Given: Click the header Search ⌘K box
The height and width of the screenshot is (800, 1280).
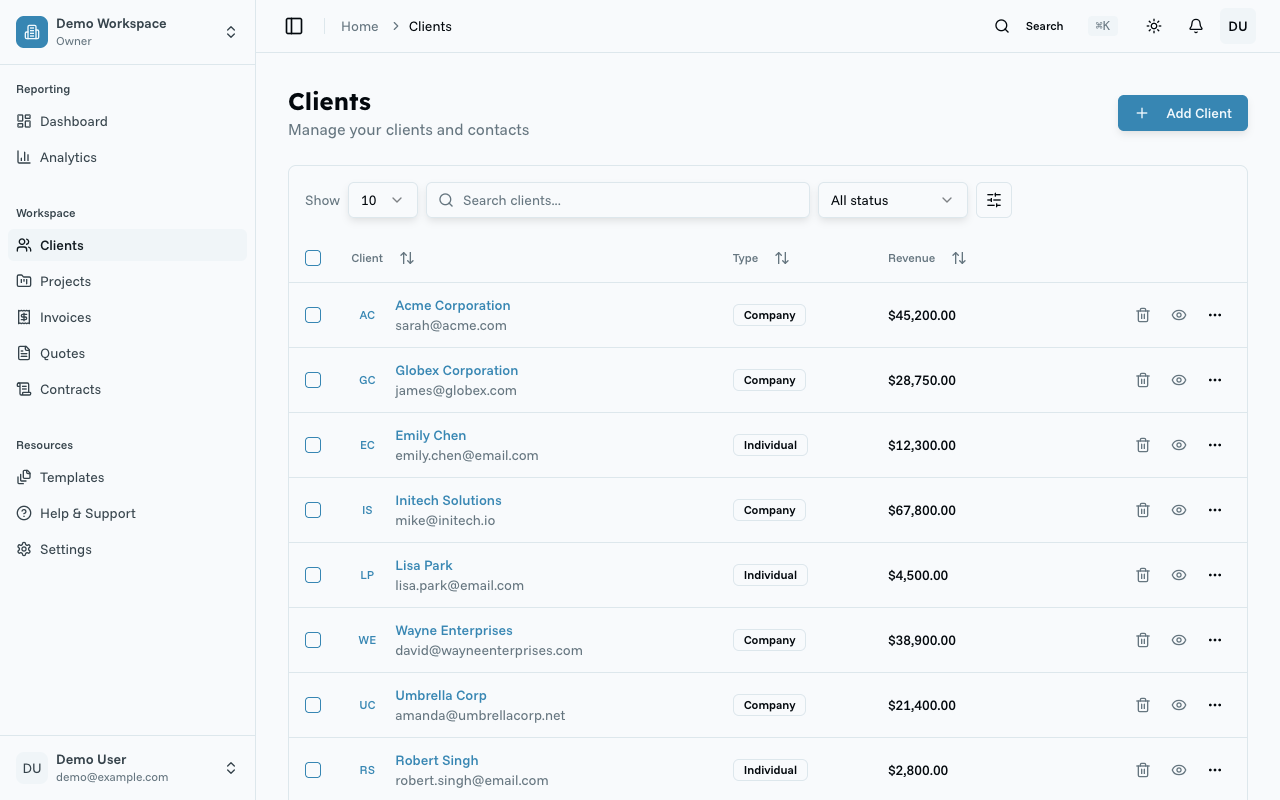Looking at the screenshot, I should click(1055, 26).
